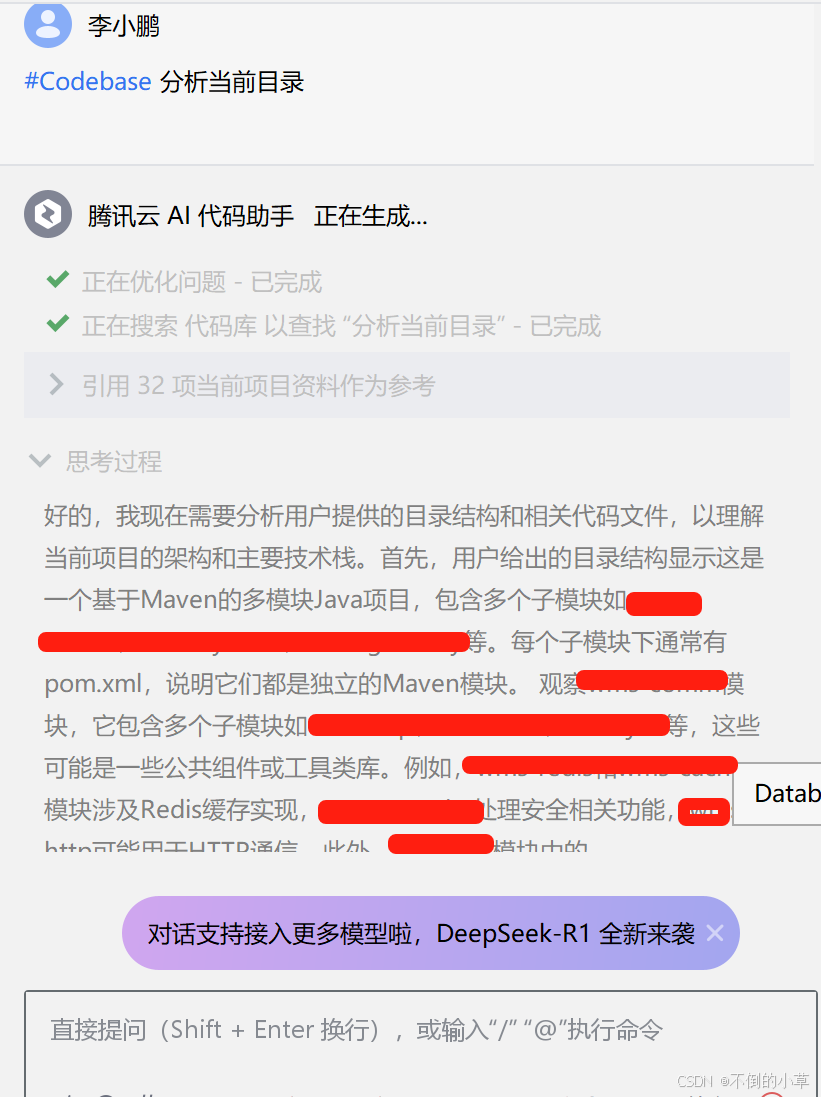
Task: Click the 正在搜索 代码库 completed step
Action: click(x=342, y=326)
